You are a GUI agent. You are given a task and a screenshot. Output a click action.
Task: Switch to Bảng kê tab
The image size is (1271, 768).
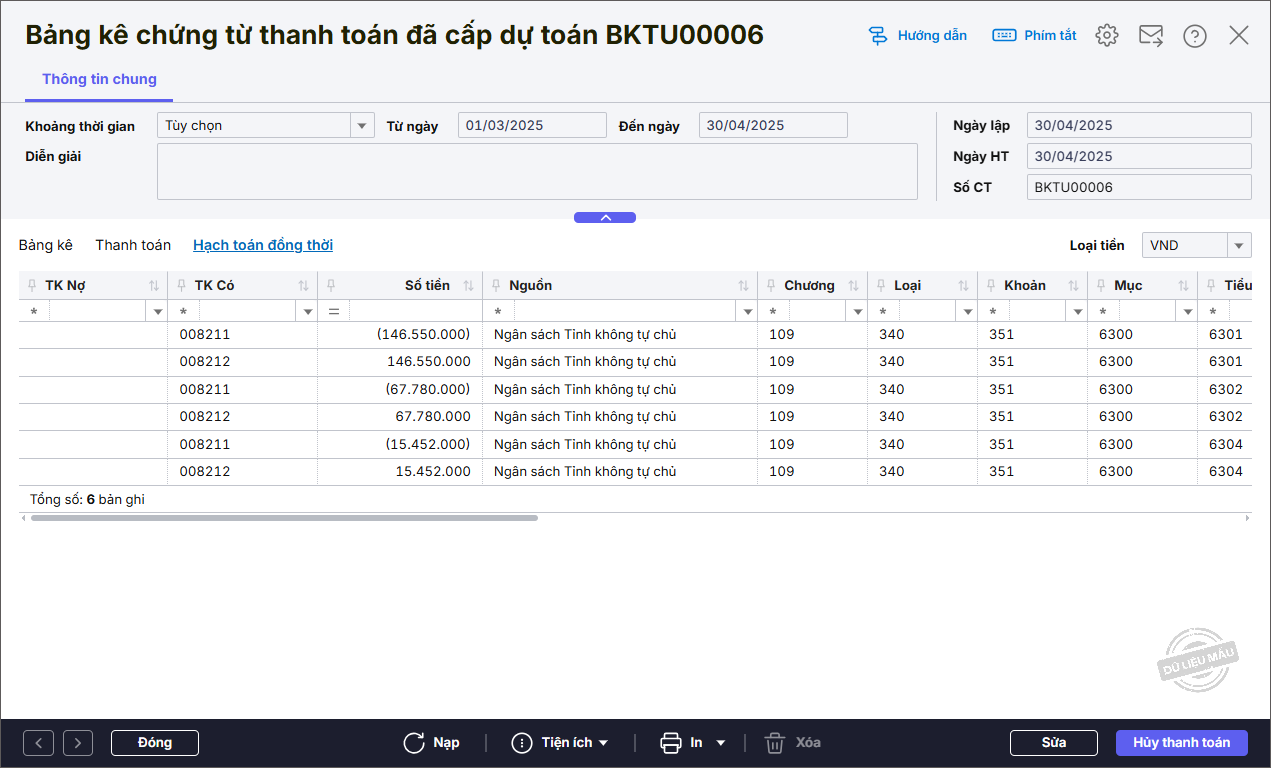[46, 245]
